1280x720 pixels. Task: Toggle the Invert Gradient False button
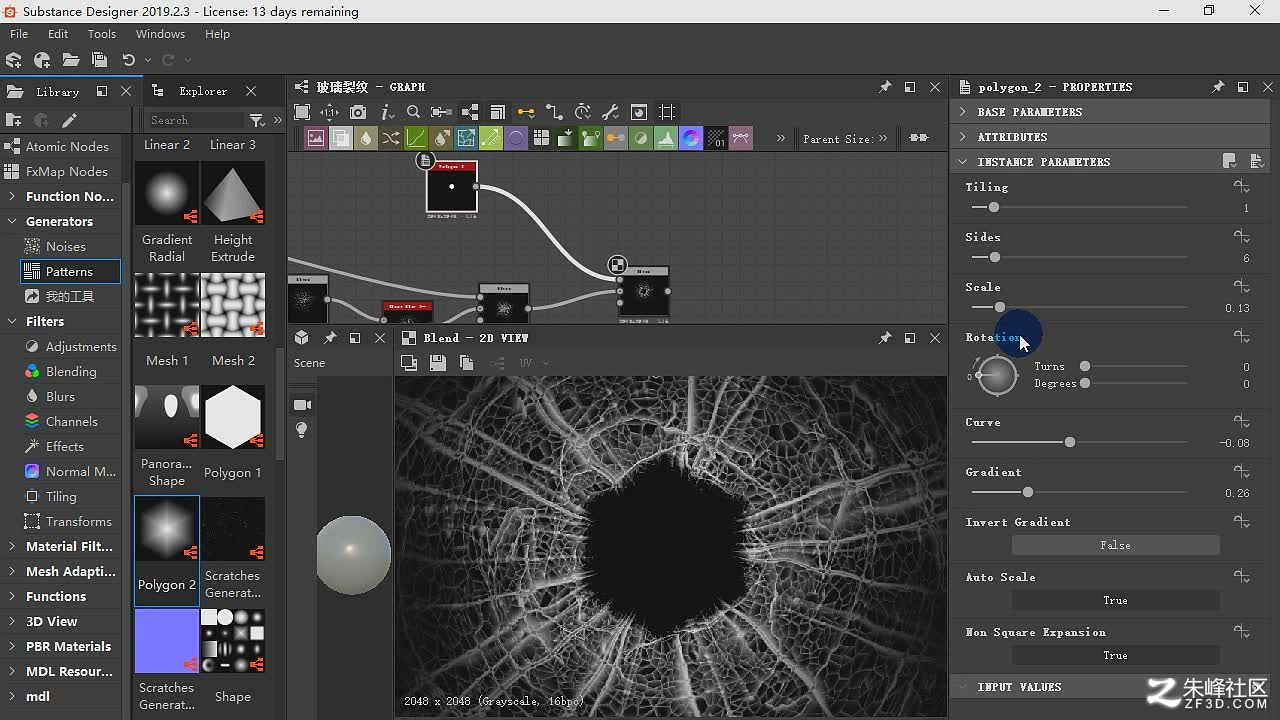pos(1115,545)
